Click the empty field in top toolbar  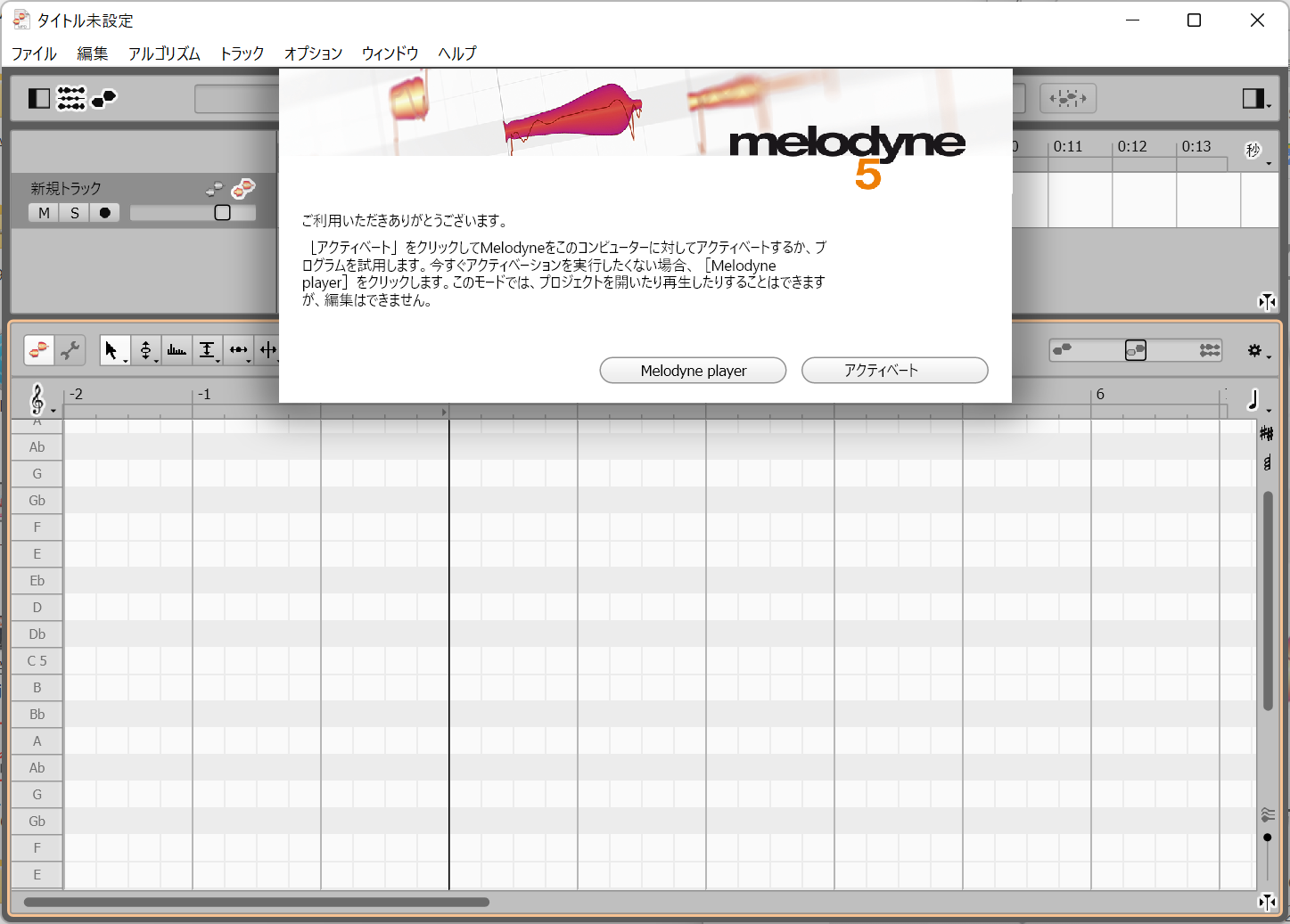pos(236,98)
